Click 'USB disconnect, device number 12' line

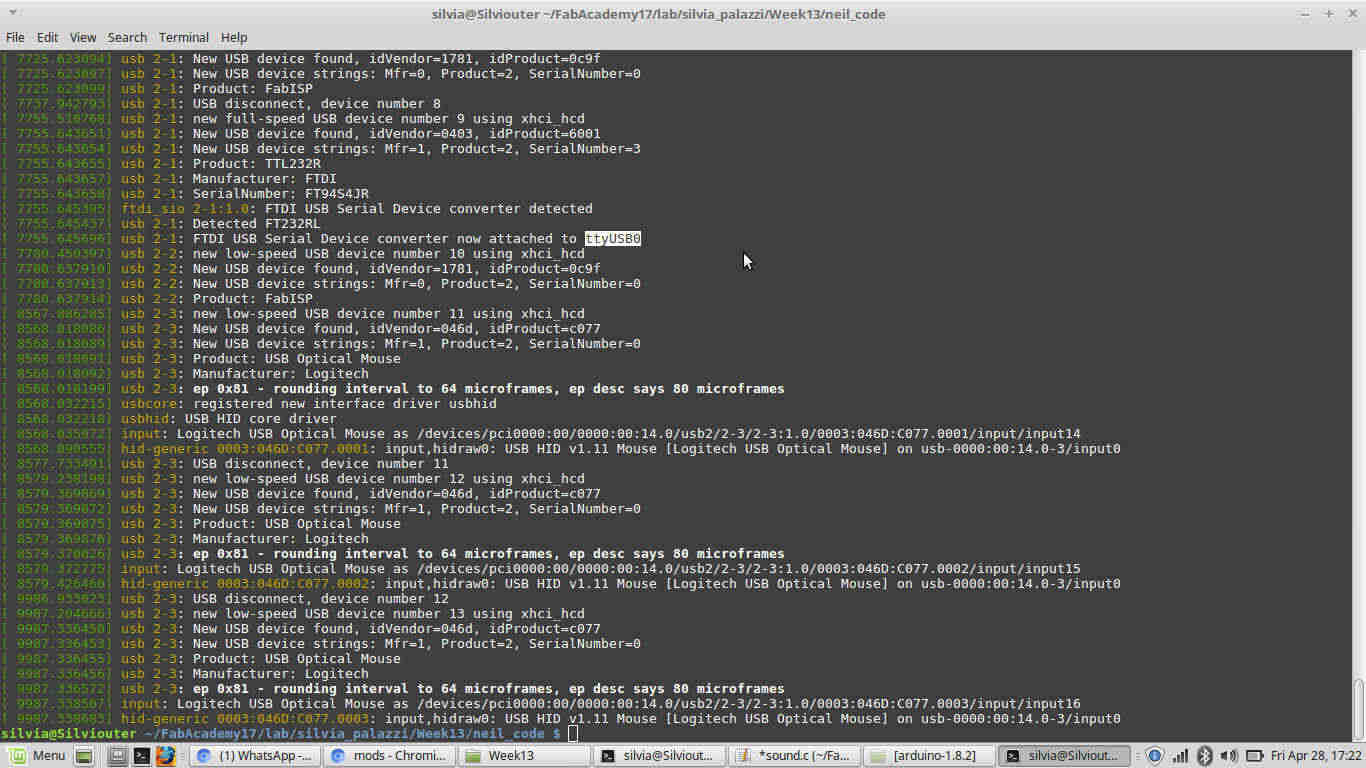point(321,599)
